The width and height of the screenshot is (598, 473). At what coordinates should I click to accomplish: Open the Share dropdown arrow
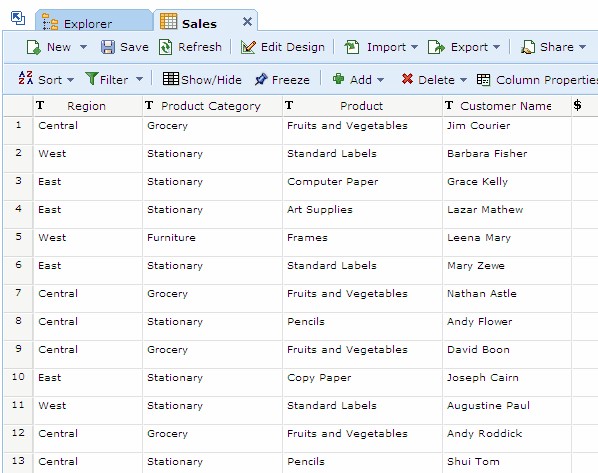coord(582,47)
